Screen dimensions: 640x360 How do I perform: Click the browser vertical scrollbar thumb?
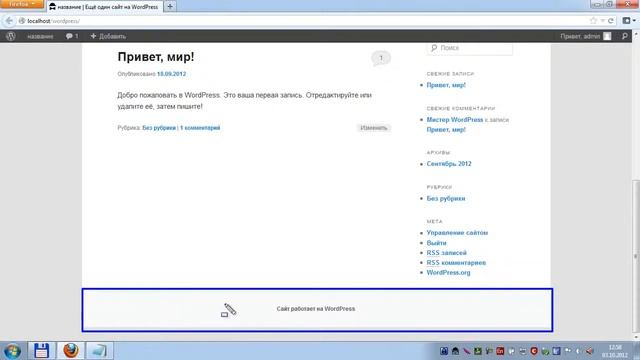point(636,256)
